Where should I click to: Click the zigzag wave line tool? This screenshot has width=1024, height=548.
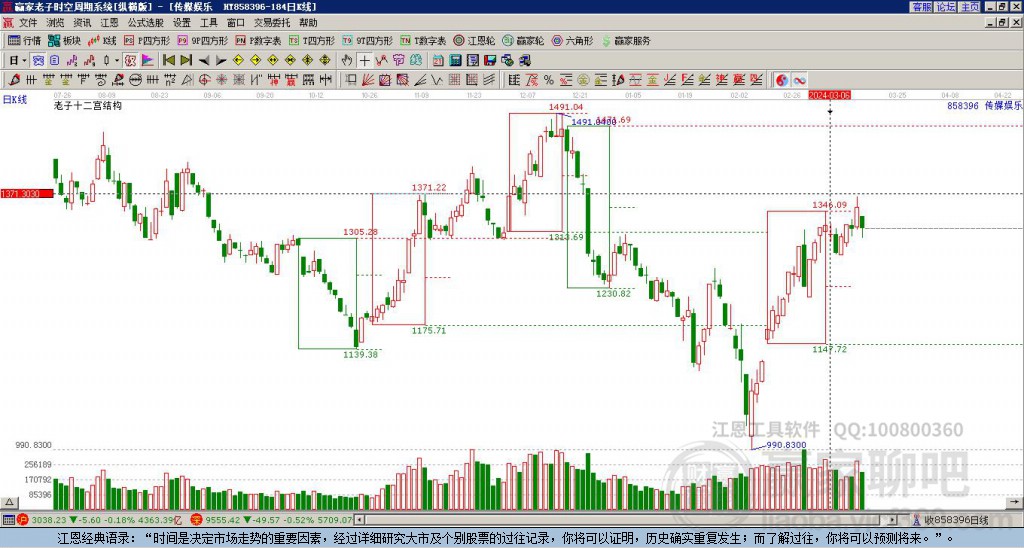point(436,80)
